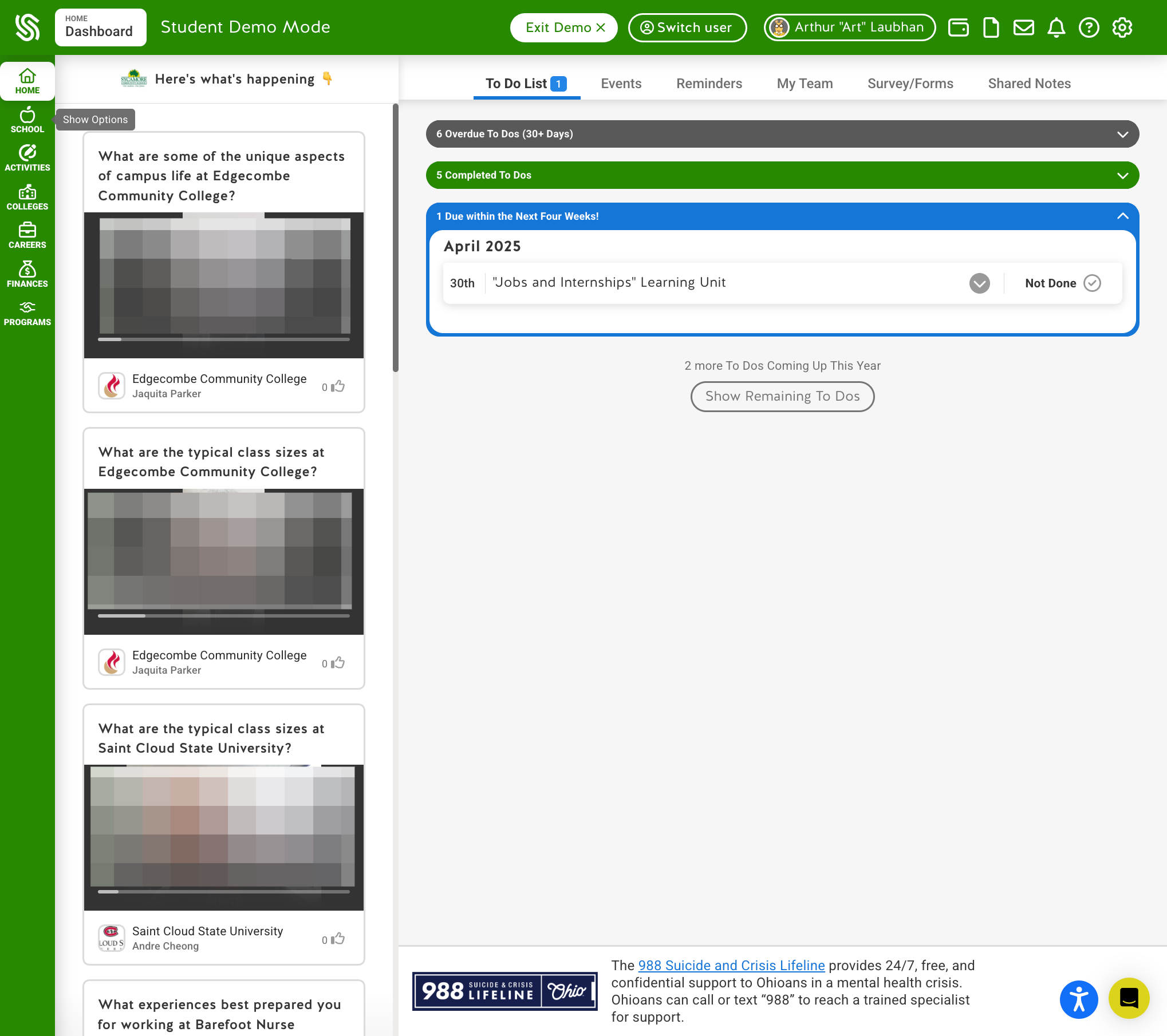Open the settings gear icon
Screen dimensions: 1167x1036
pos(1122,27)
